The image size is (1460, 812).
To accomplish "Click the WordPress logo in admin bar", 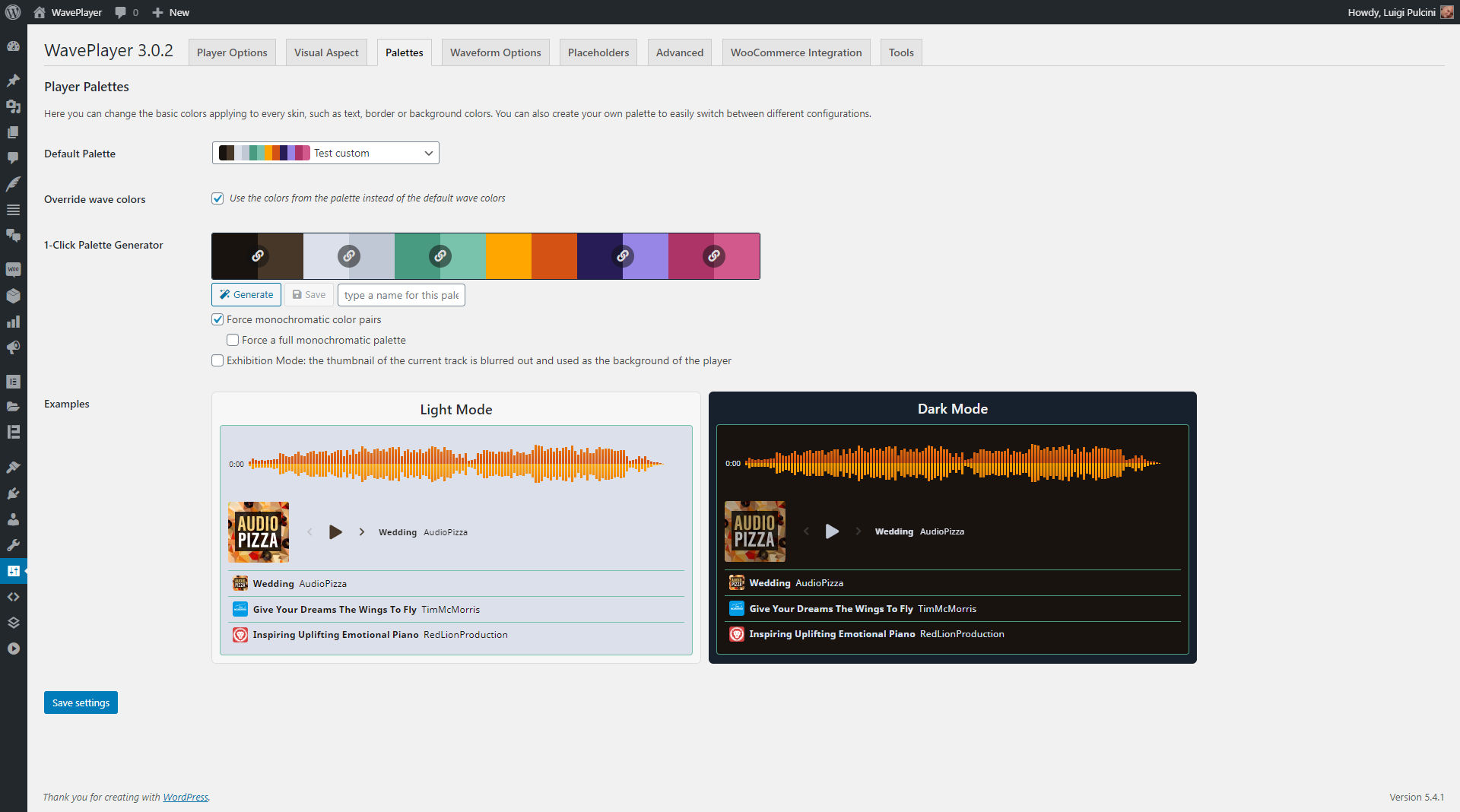I will (13, 12).
